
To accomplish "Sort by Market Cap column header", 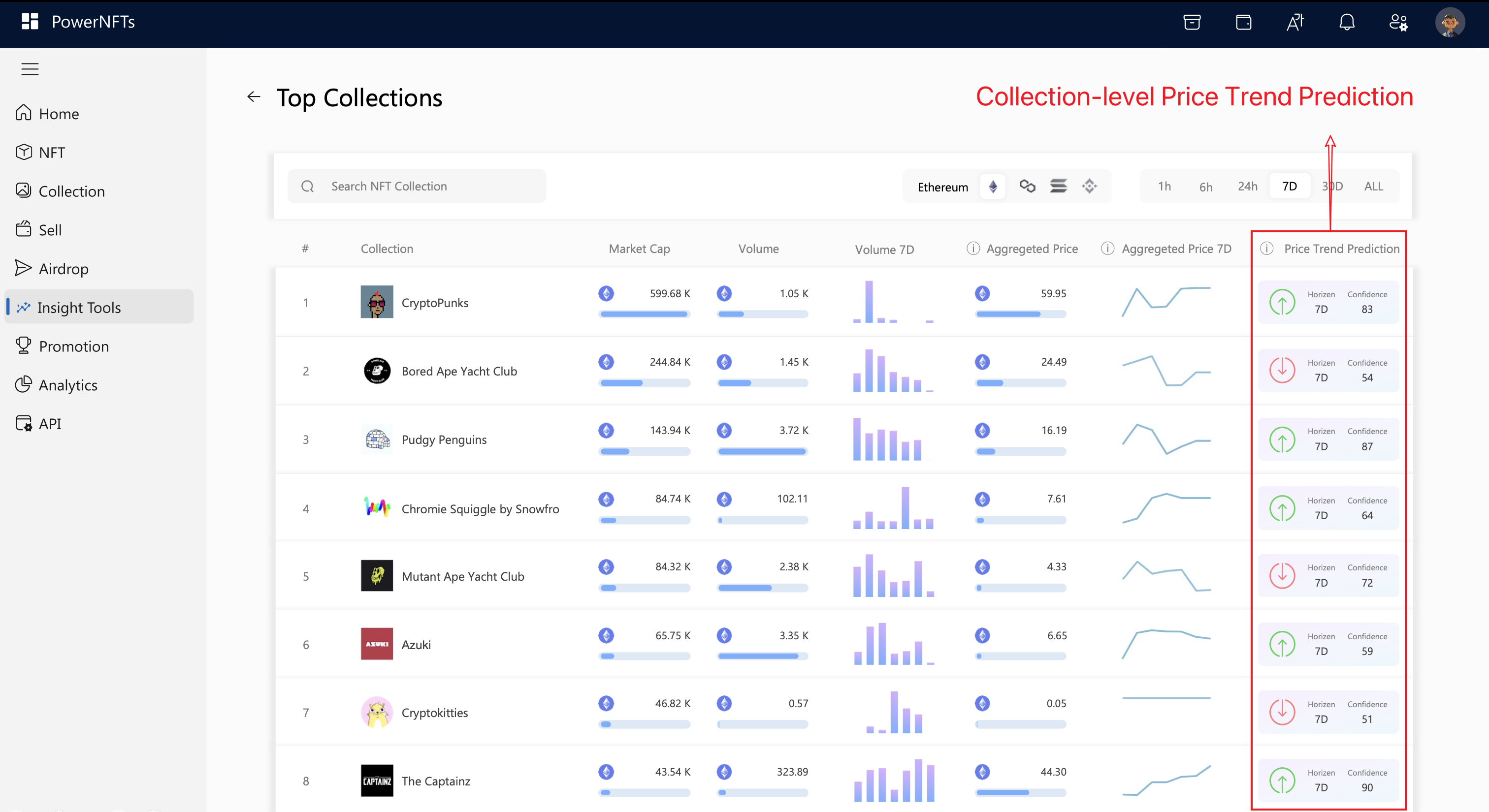I will coord(639,249).
